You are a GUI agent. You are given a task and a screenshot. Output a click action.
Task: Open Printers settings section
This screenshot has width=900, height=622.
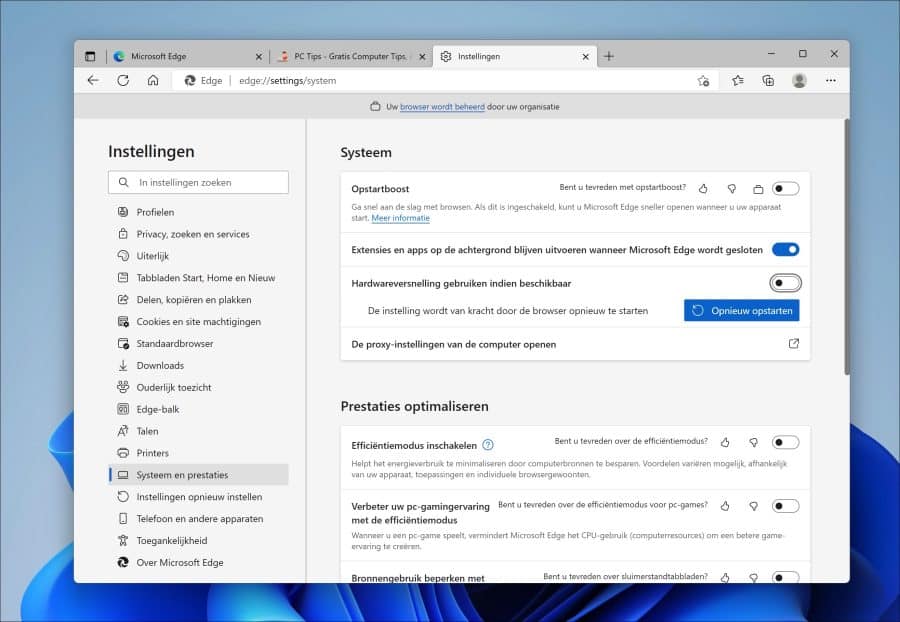pos(199,453)
